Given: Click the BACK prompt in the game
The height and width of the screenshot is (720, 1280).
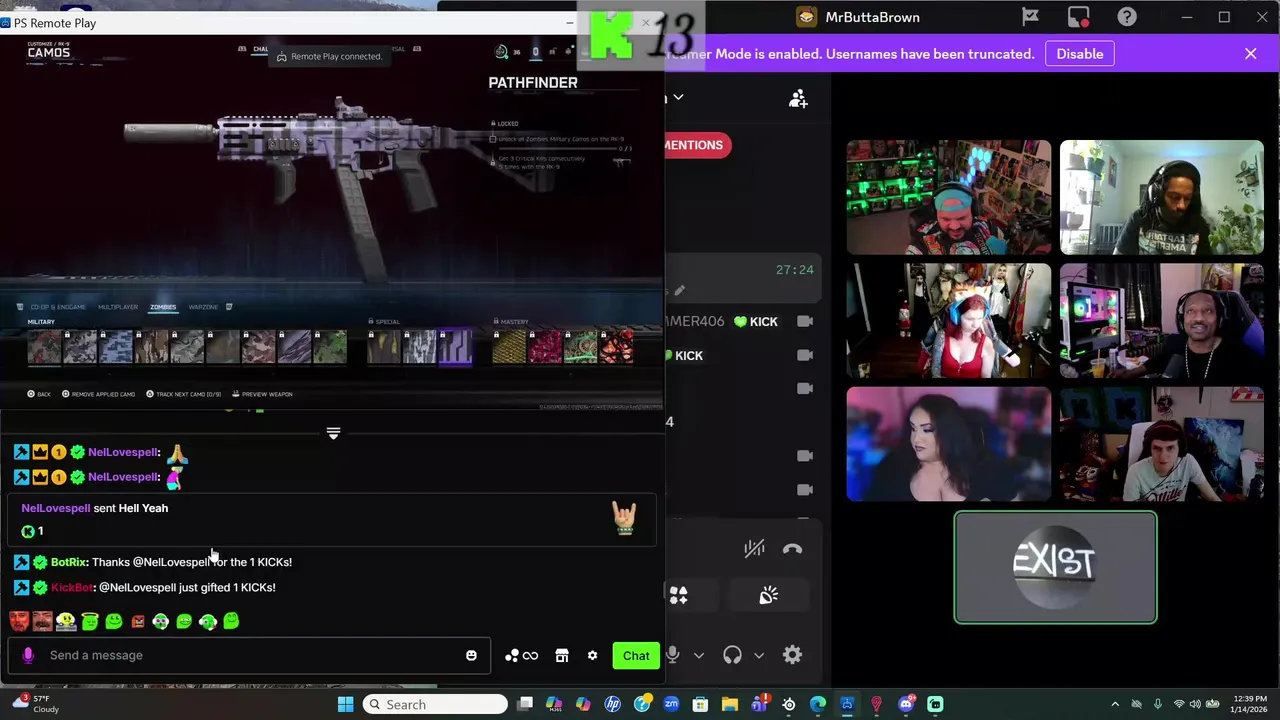Looking at the screenshot, I should 39,394.
